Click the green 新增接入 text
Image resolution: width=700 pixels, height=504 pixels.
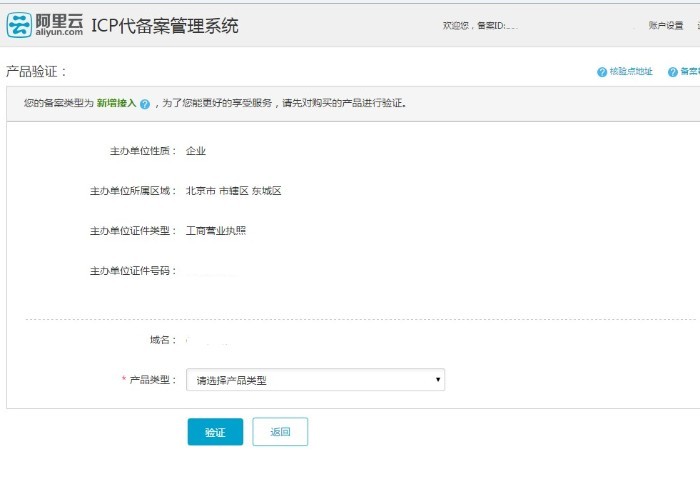coord(116,103)
